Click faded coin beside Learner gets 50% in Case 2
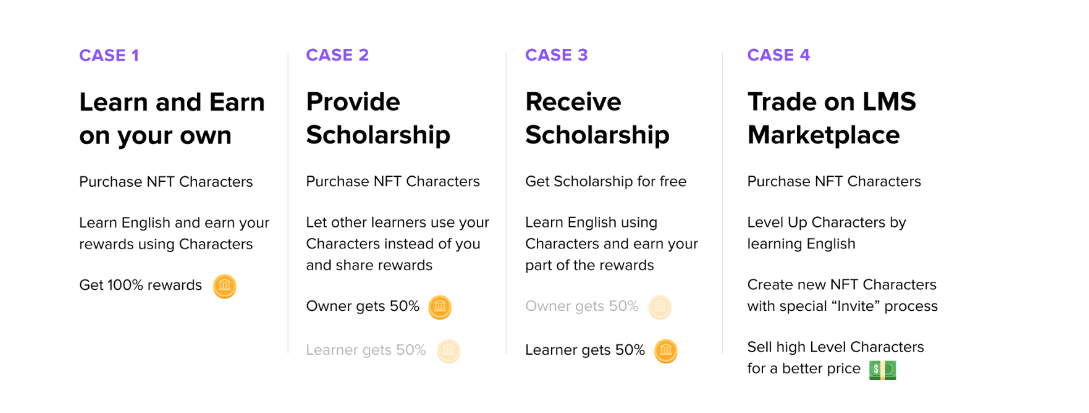This screenshot has height=413, width=1089. (449, 351)
